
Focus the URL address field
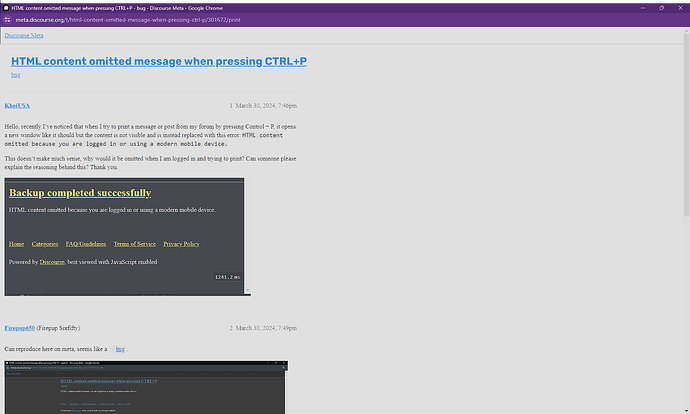click(x=128, y=20)
